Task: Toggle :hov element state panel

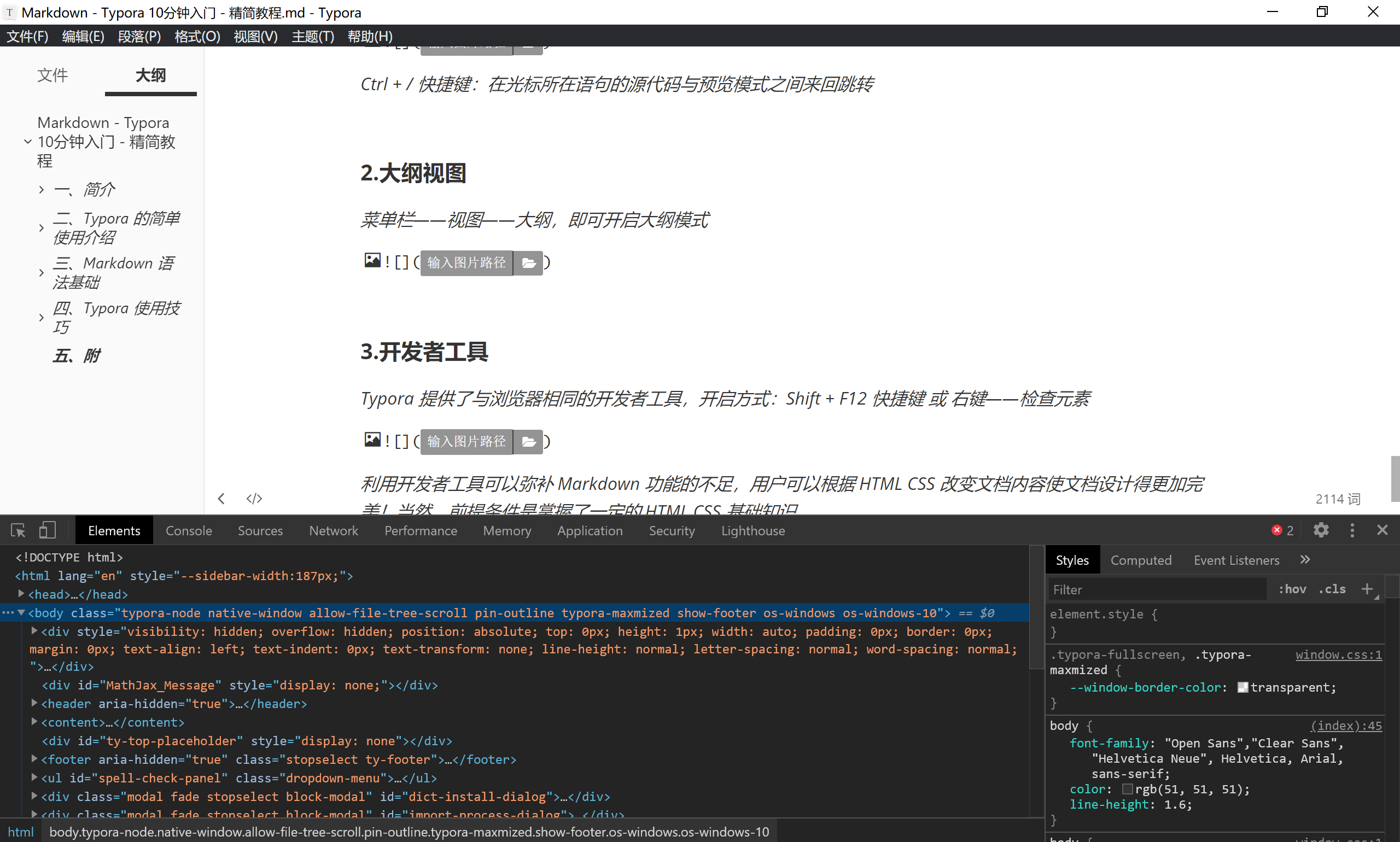Action: click(x=1292, y=589)
